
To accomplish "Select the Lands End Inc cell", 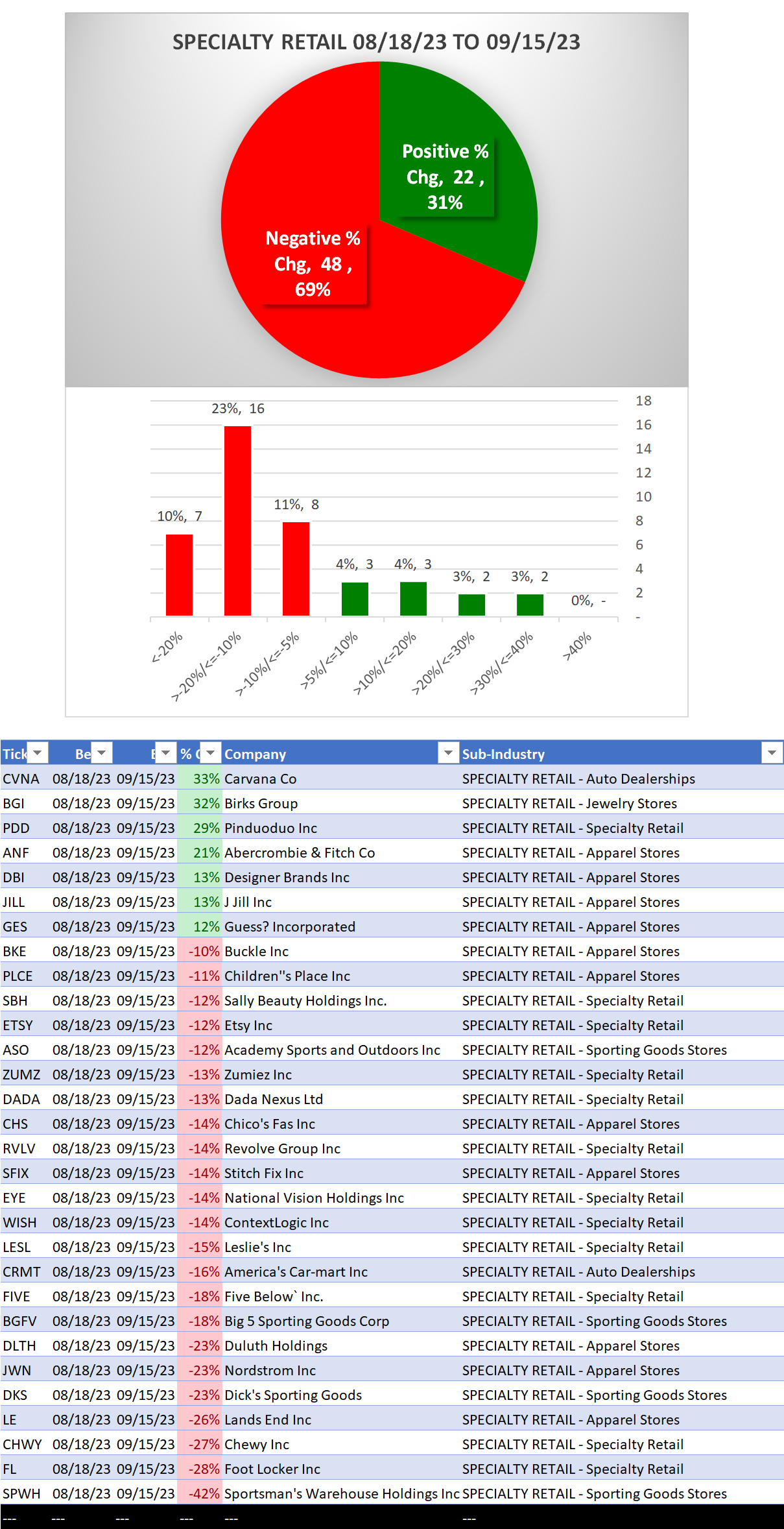I will pos(341,1419).
